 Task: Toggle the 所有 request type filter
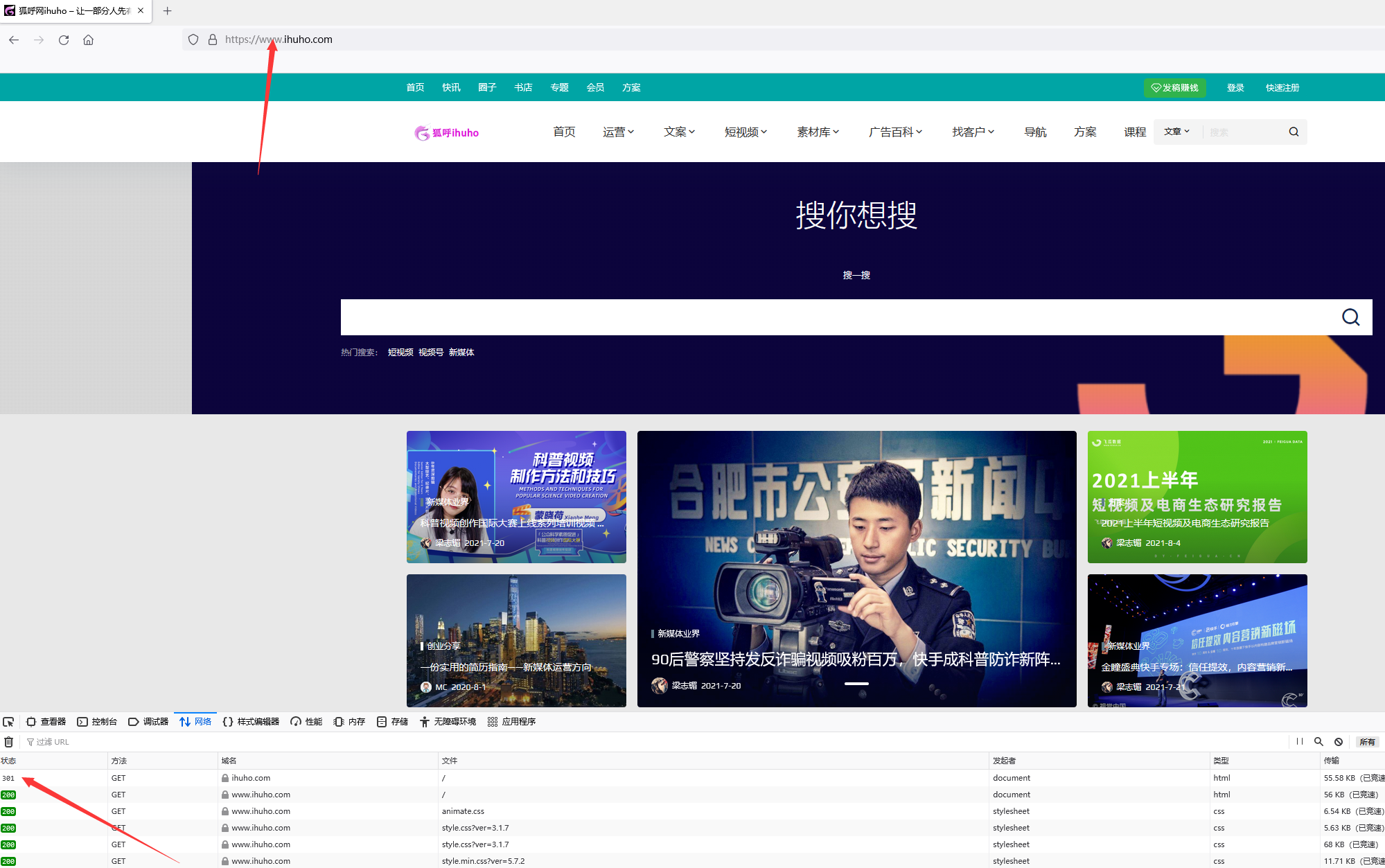1367,742
